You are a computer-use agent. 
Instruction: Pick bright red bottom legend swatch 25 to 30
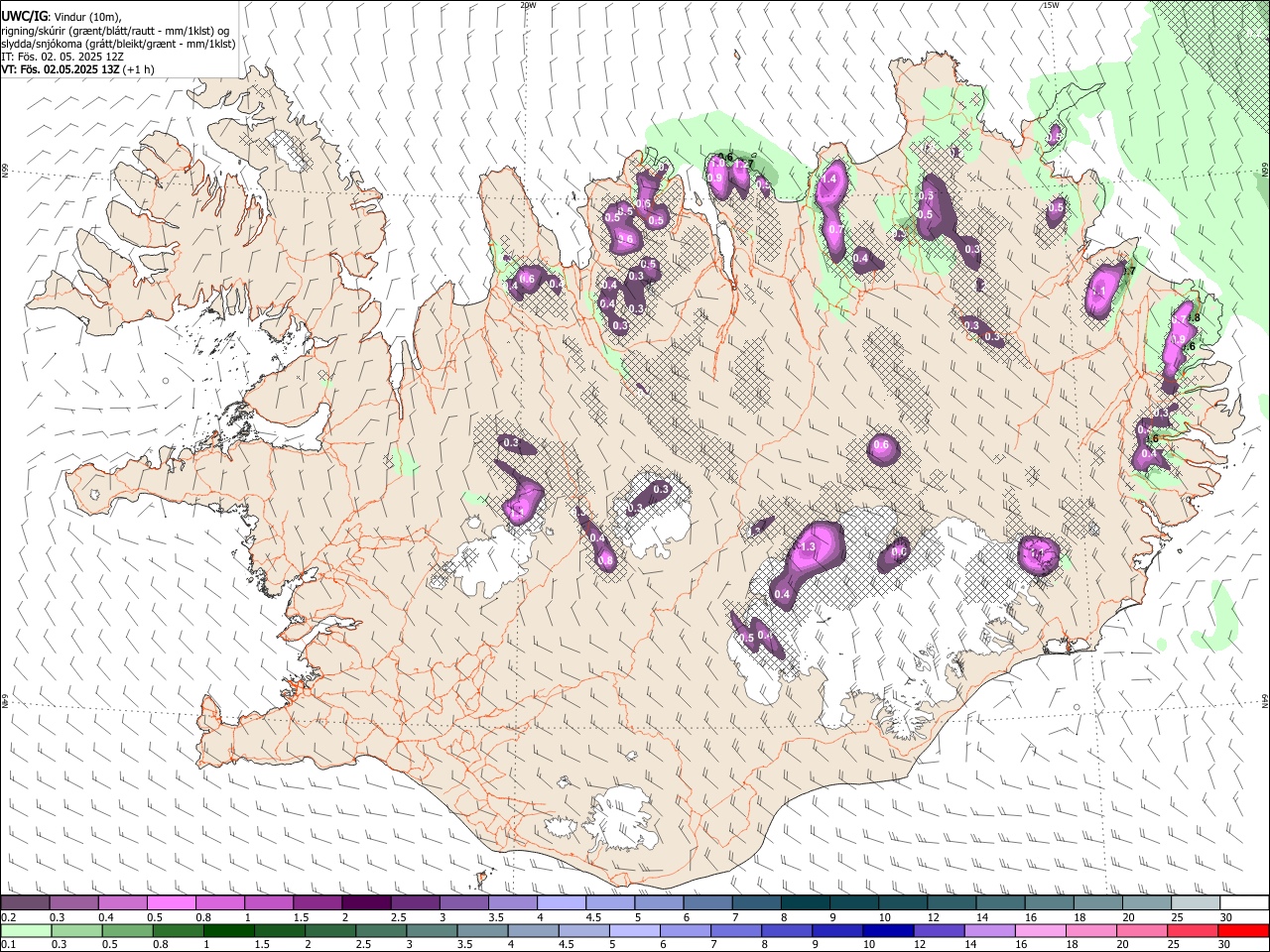[x=1192, y=930]
